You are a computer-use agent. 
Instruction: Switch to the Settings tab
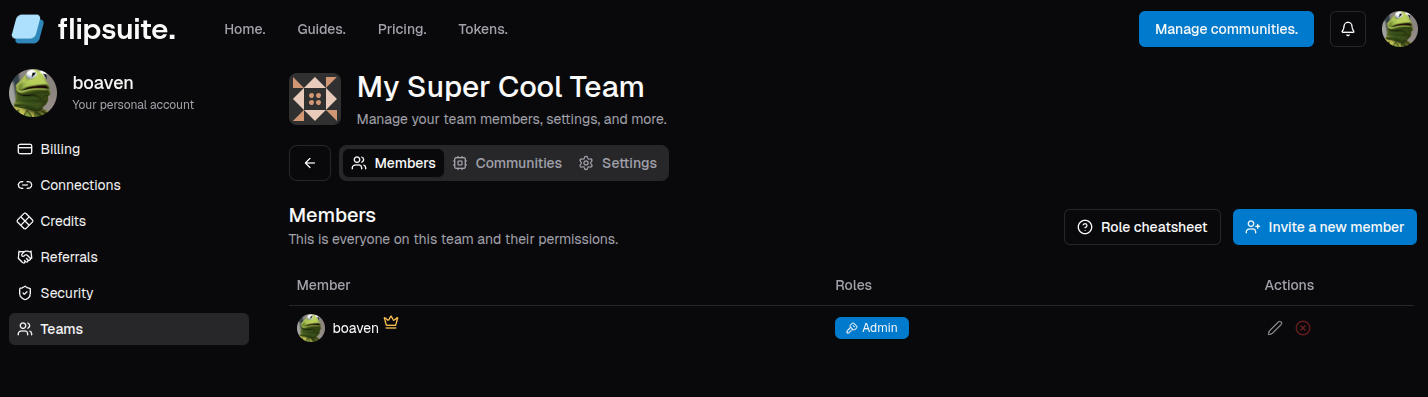coord(617,163)
